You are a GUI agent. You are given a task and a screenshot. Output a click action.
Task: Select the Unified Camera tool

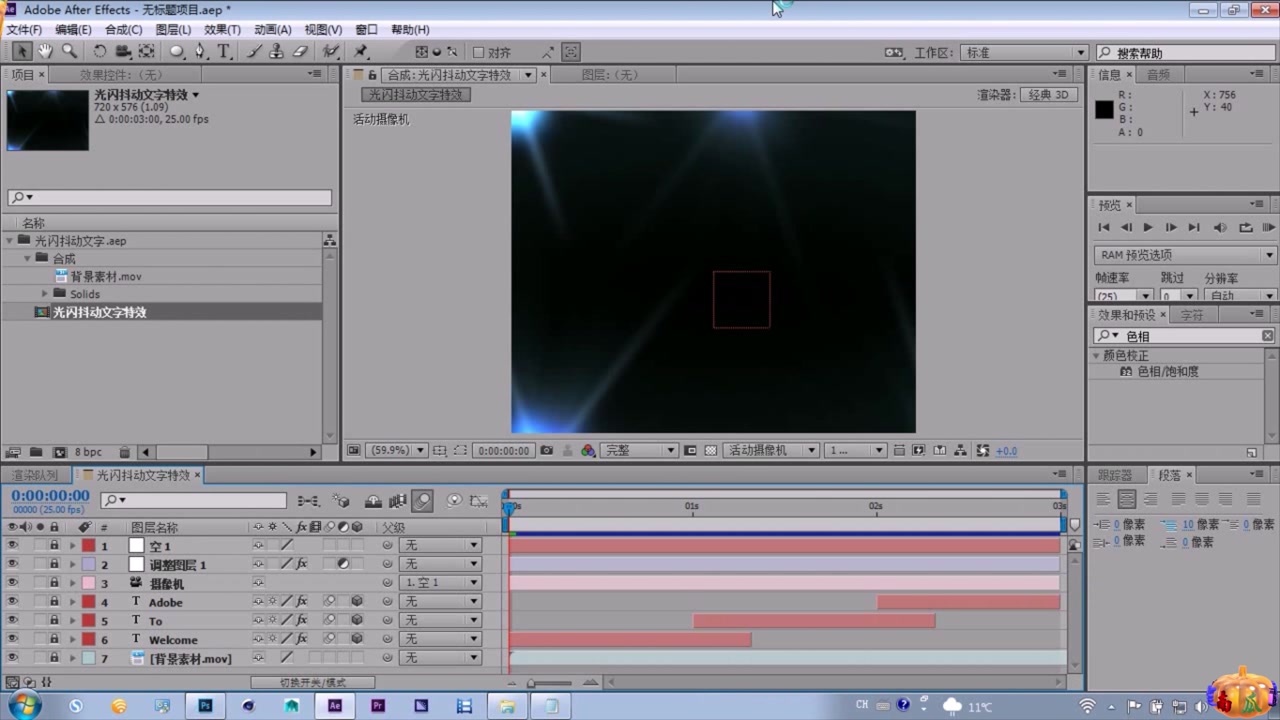123,52
